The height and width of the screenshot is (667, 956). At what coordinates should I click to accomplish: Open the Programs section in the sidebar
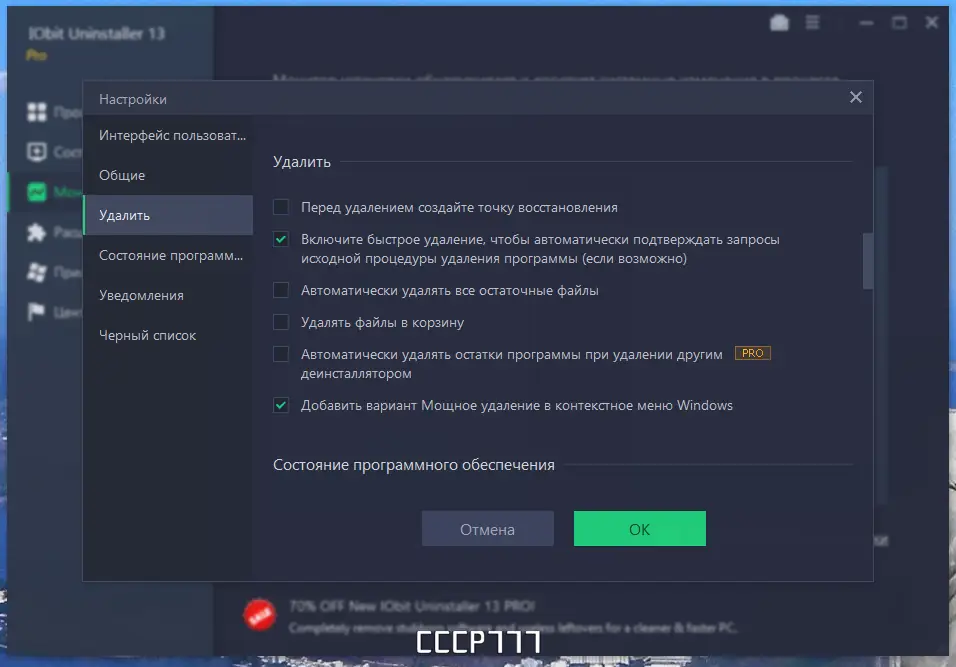click(x=35, y=111)
